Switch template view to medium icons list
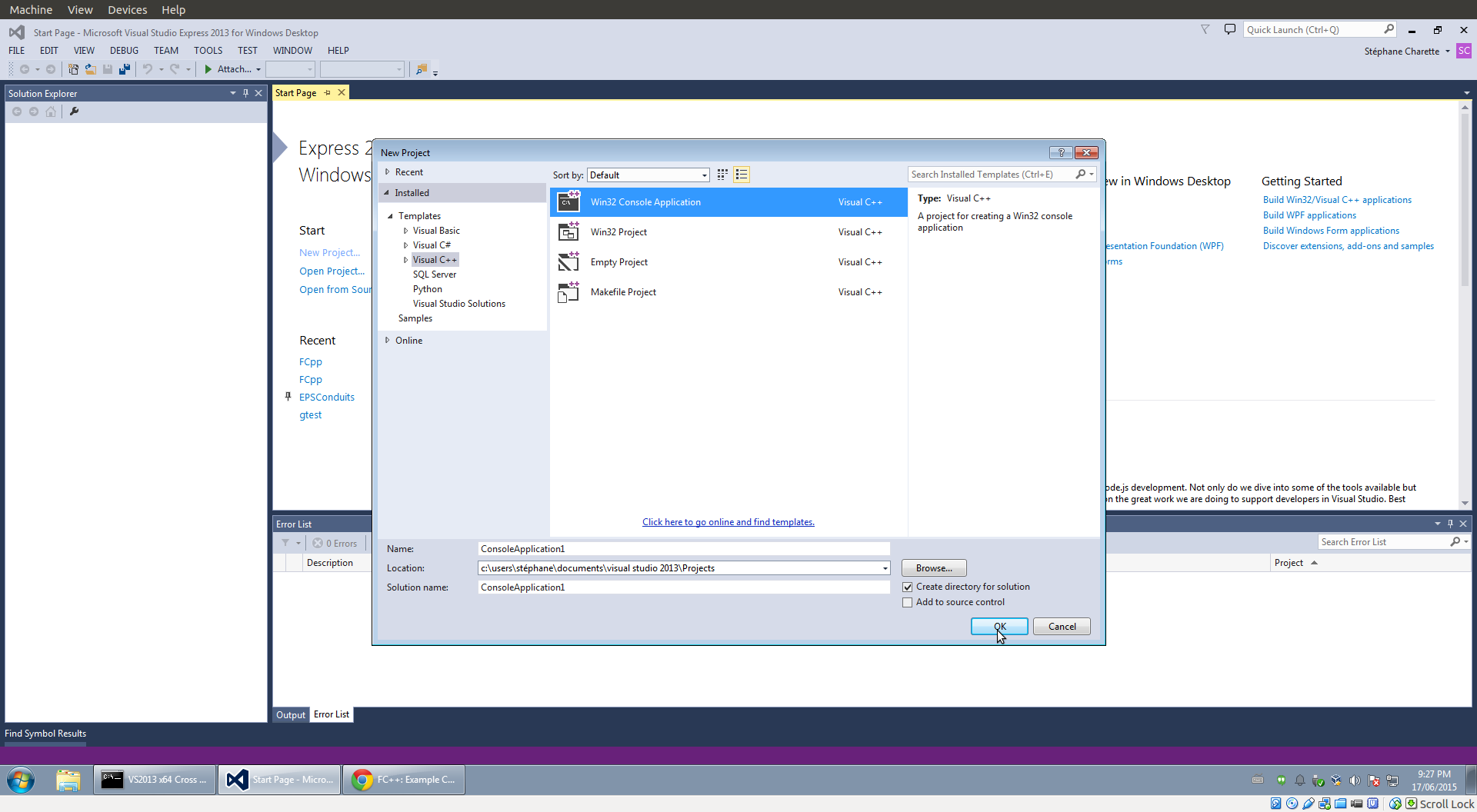Image resolution: width=1477 pixels, height=812 pixels. (x=742, y=175)
